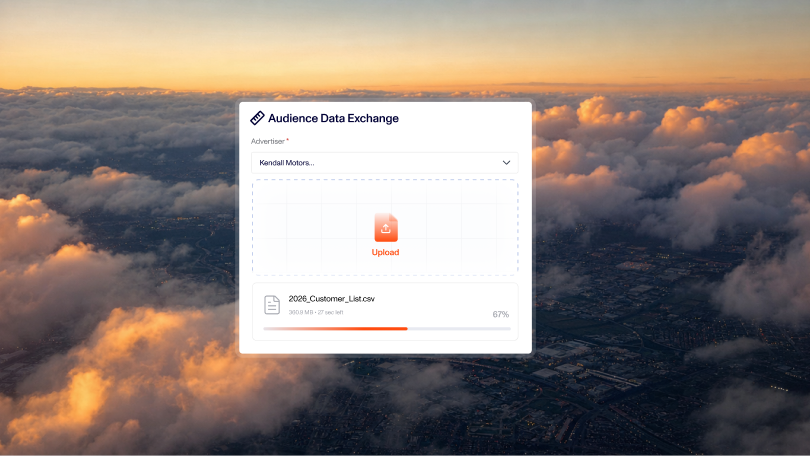Click the orange upload file icon
Image resolution: width=810 pixels, height=456 pixels.
coord(386,227)
